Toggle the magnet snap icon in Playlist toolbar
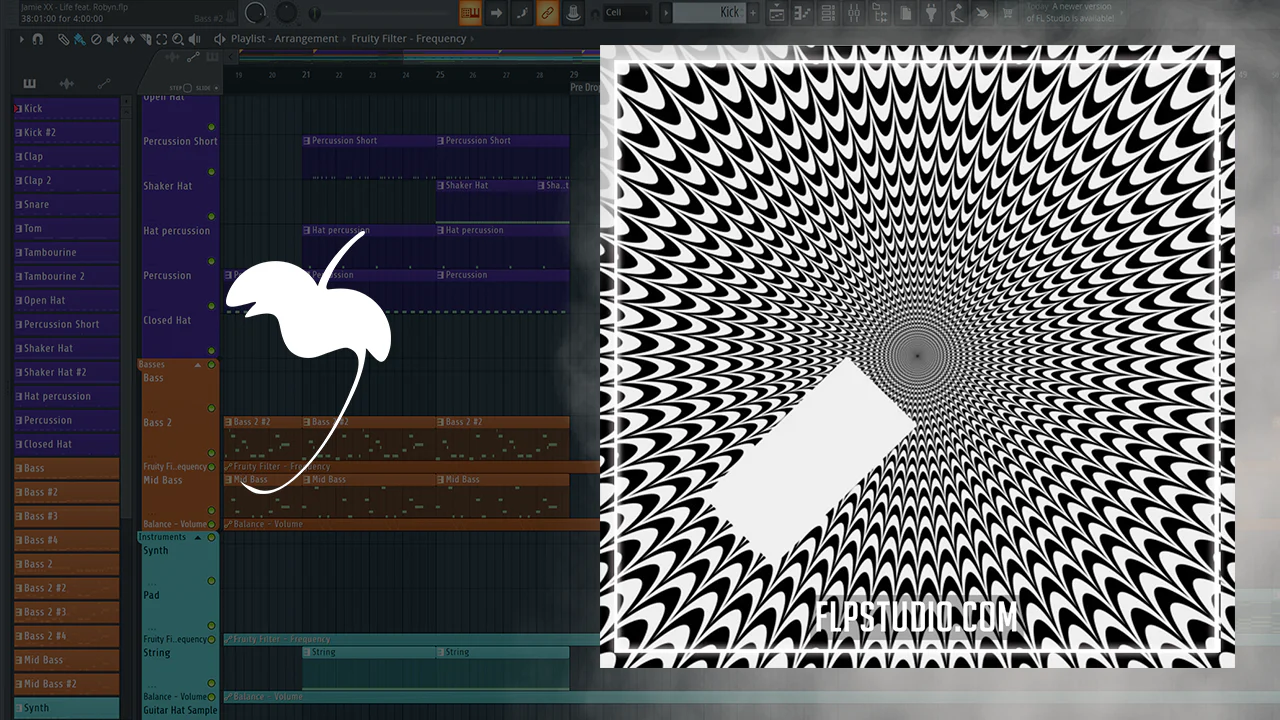 (37, 39)
